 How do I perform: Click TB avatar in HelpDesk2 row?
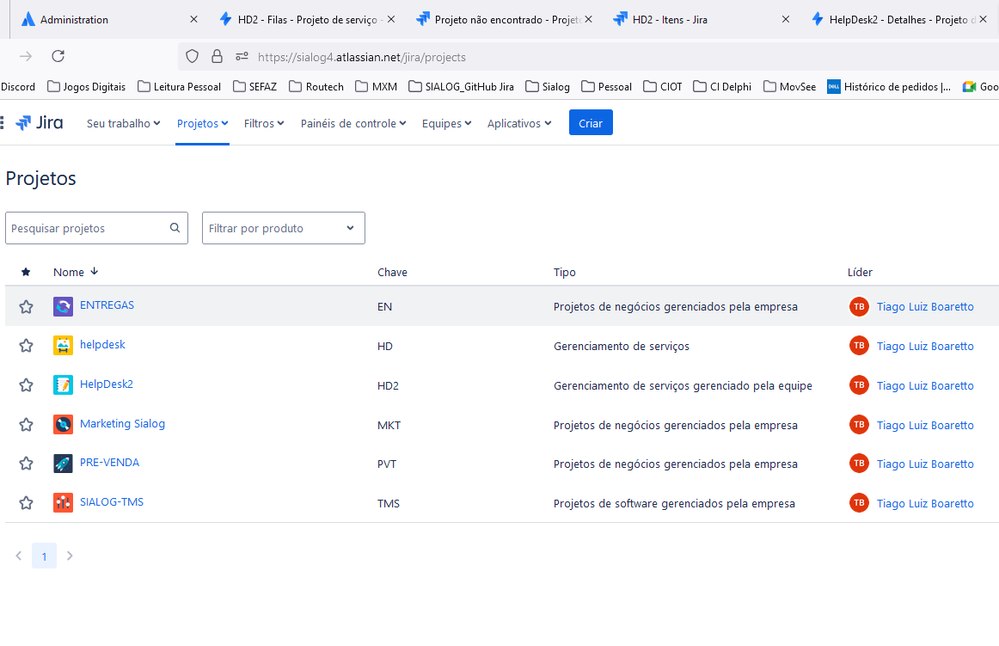(x=859, y=385)
